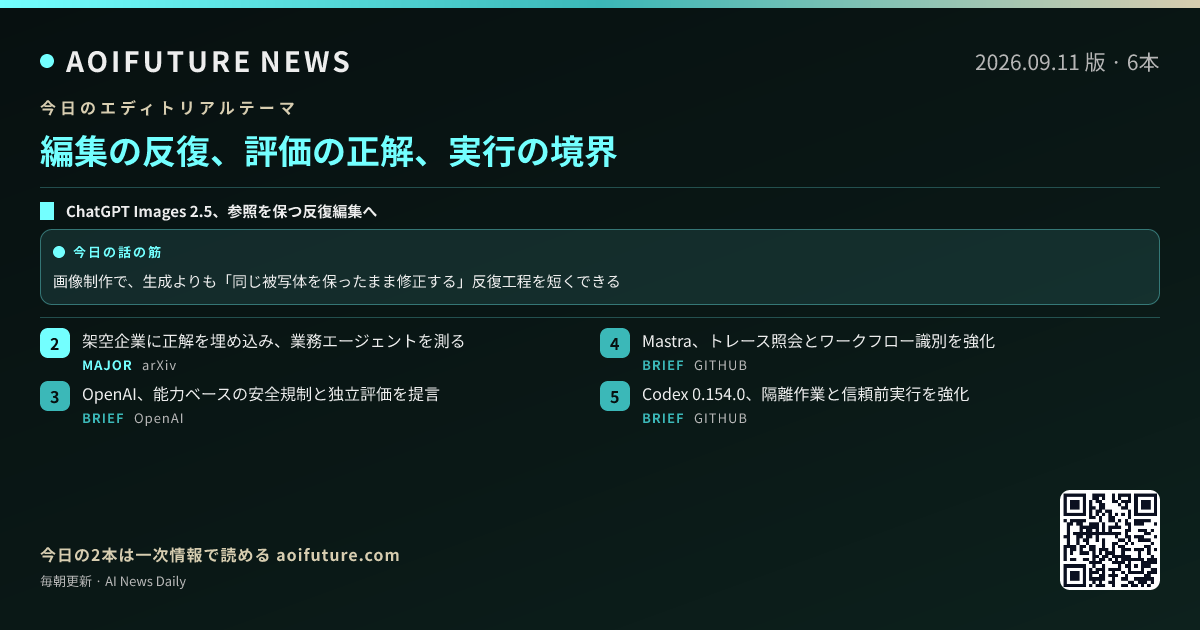The width and height of the screenshot is (1200, 630).
Task: Click the cyan dot beside AOIFUTURE NEWS
Action: [x=47, y=62]
